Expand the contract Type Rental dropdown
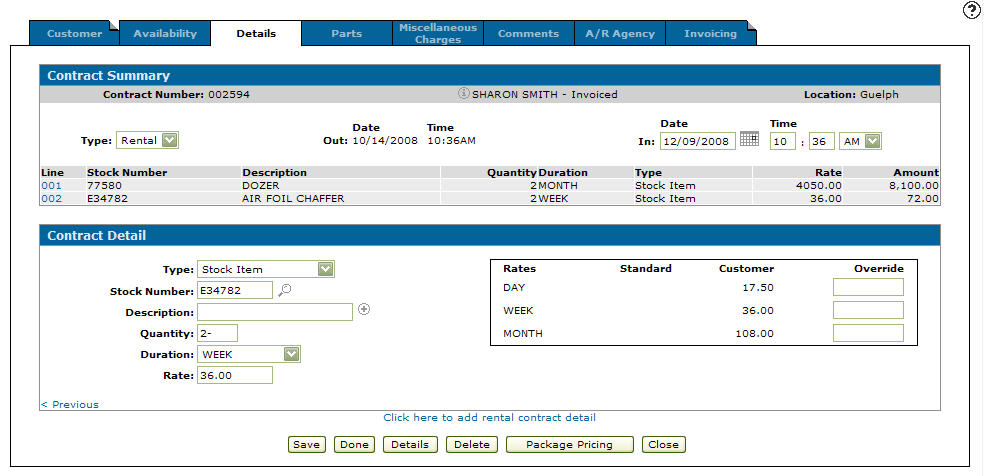The height and width of the screenshot is (476, 984). [x=169, y=141]
